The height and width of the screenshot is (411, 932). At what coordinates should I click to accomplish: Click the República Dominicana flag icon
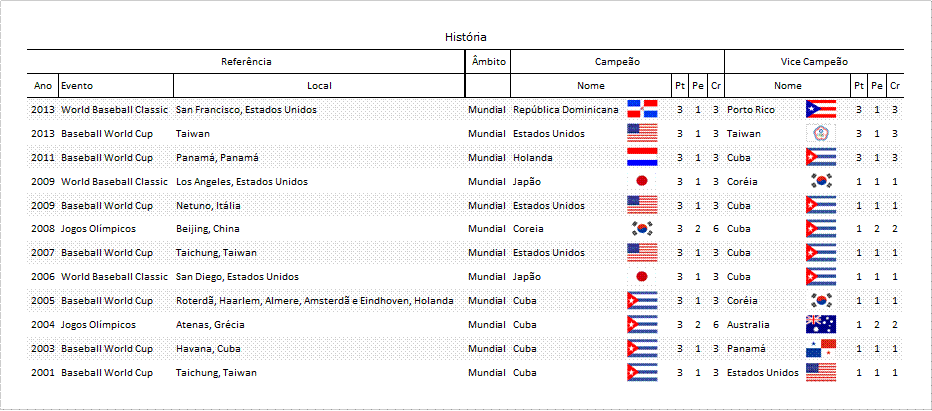642,109
